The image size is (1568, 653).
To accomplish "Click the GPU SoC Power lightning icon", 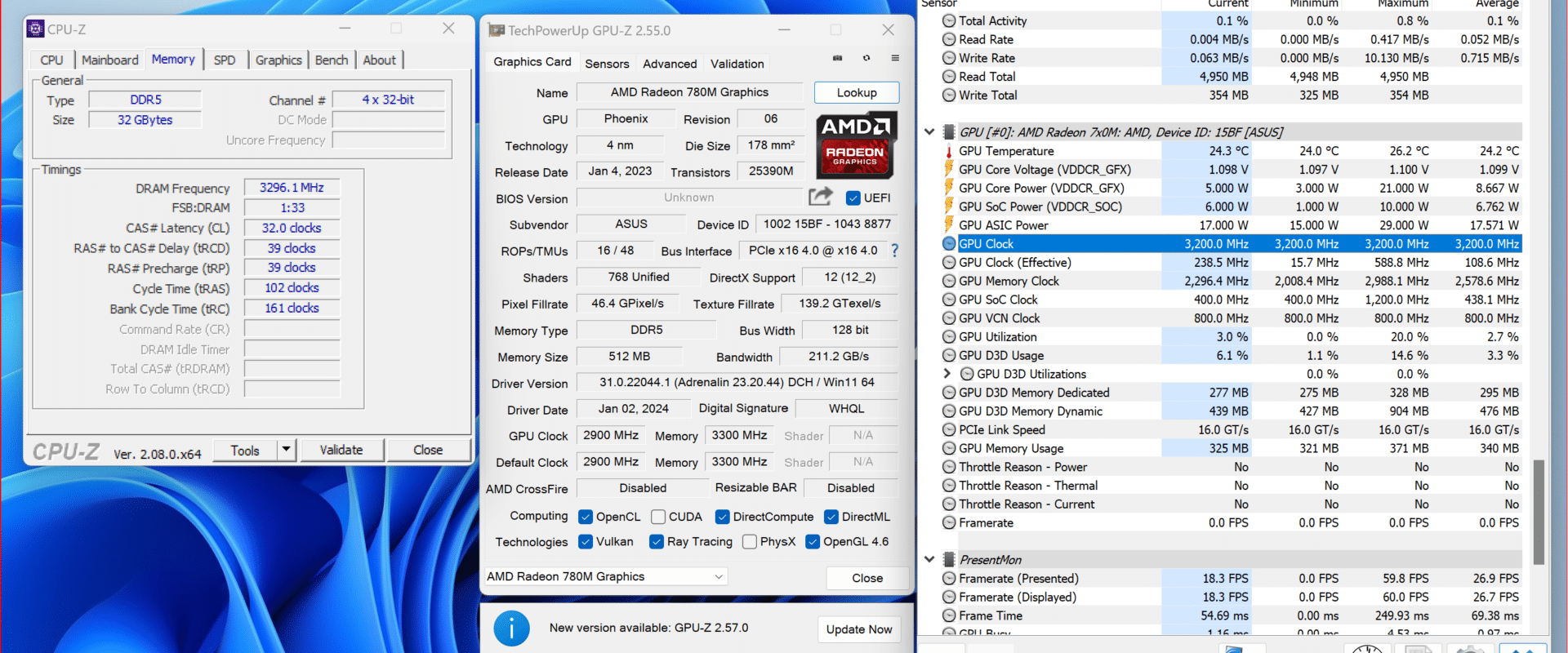I will 949,207.
